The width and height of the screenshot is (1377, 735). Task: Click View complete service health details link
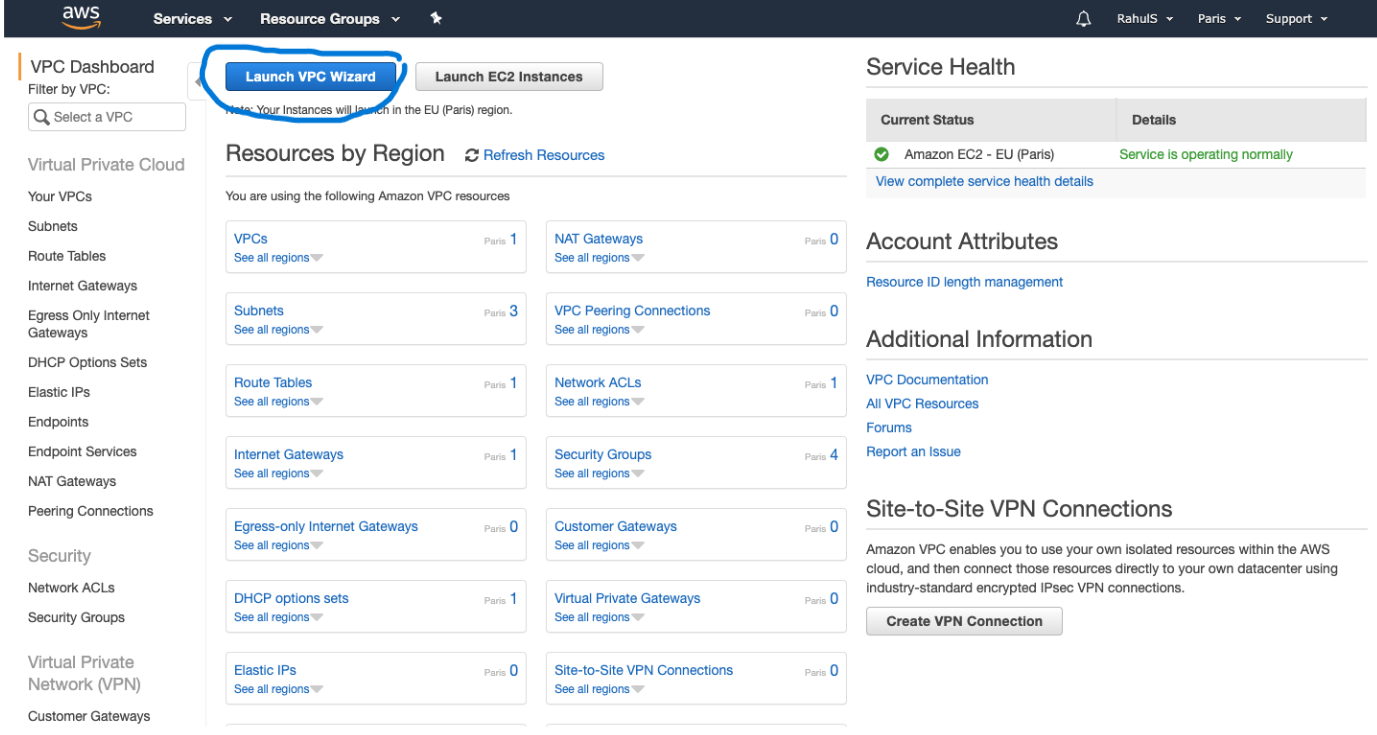coord(985,182)
